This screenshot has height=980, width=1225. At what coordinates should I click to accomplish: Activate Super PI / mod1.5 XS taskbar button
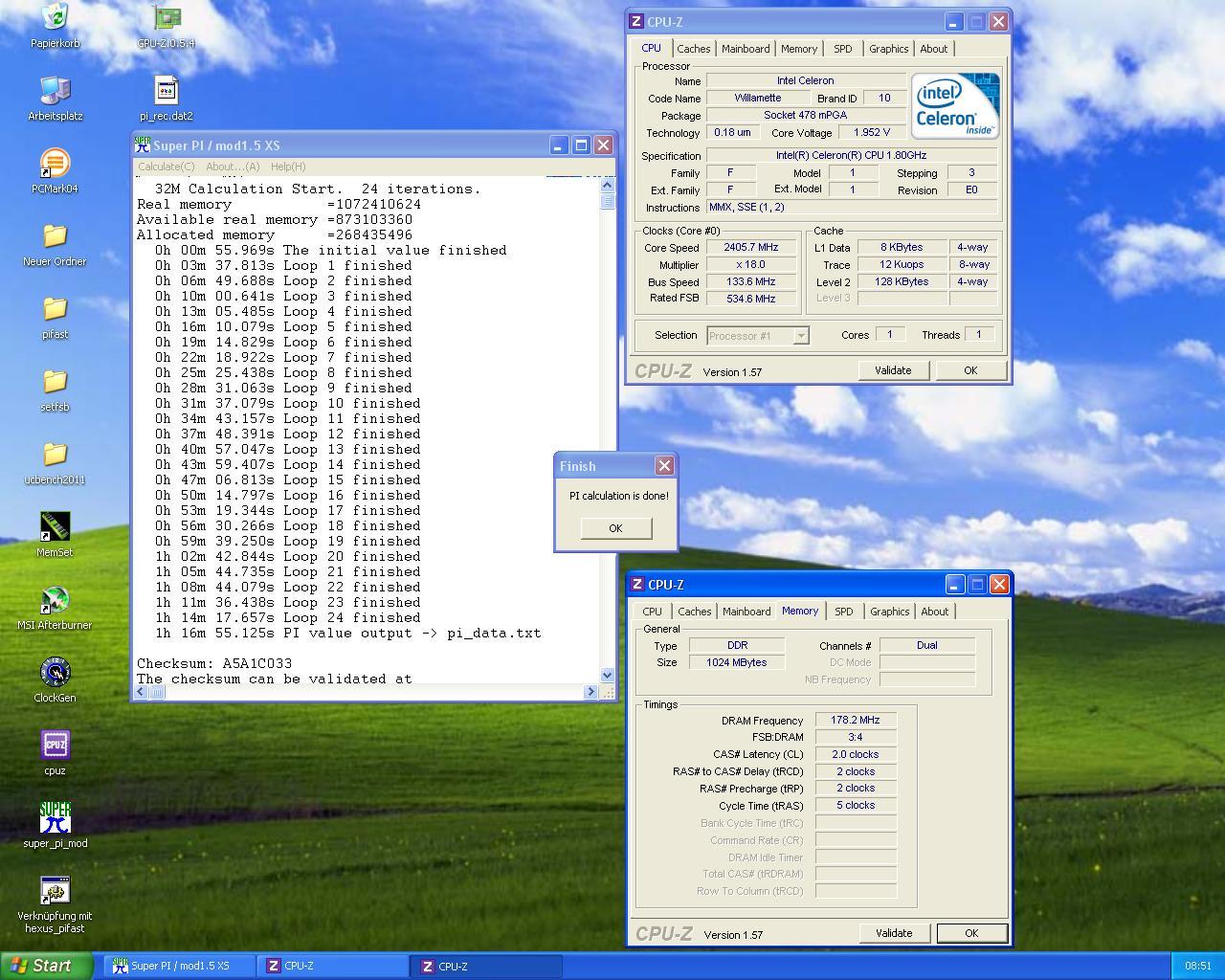(x=180, y=967)
